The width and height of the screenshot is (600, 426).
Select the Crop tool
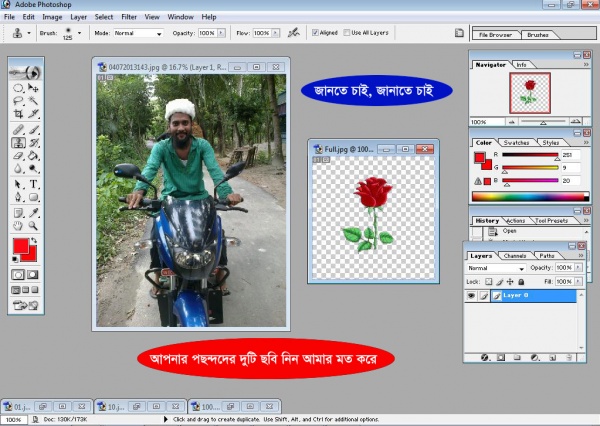coord(18,114)
